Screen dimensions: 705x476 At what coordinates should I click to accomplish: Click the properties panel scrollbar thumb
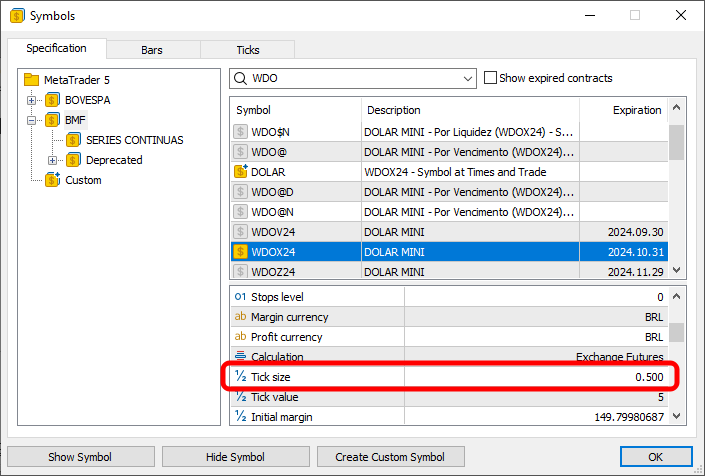[676, 333]
